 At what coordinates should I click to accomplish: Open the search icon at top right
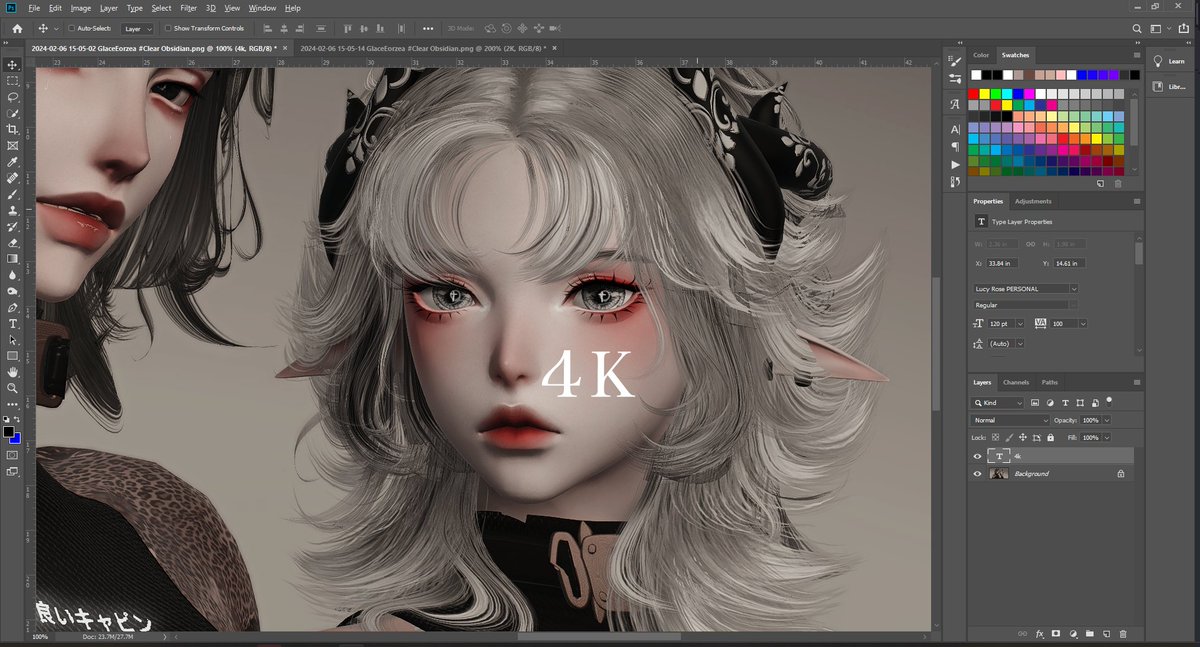click(x=1138, y=29)
